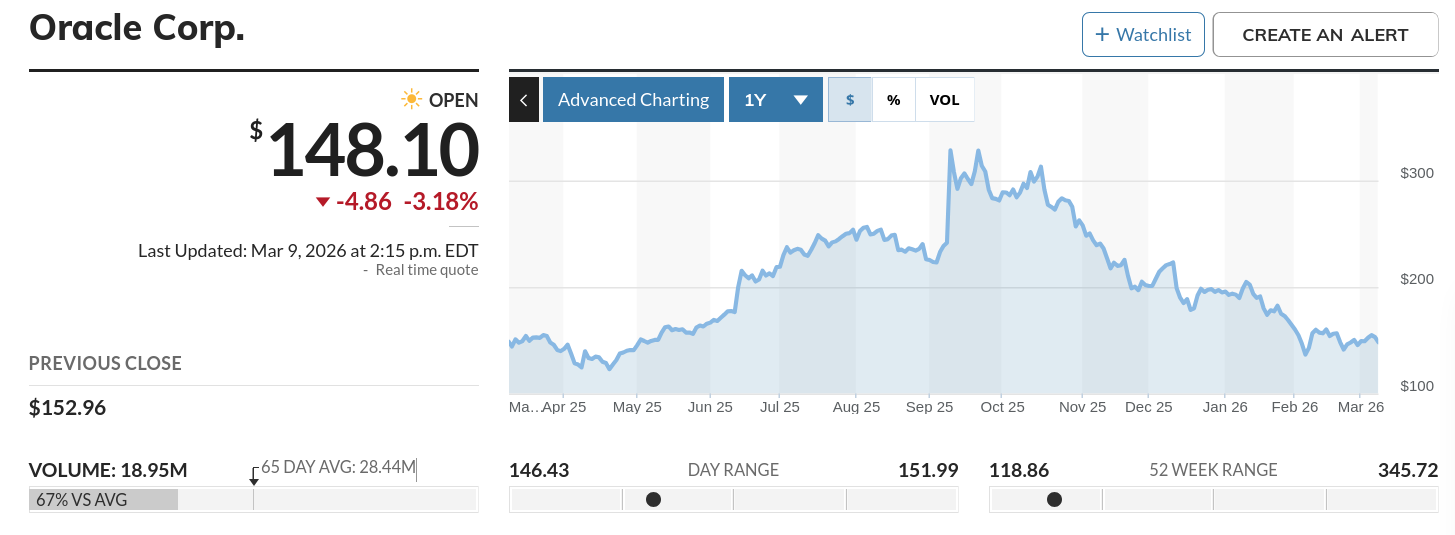Click the CREATE AN ALERT button
Image resolution: width=1455 pixels, height=535 pixels.
tap(1325, 35)
